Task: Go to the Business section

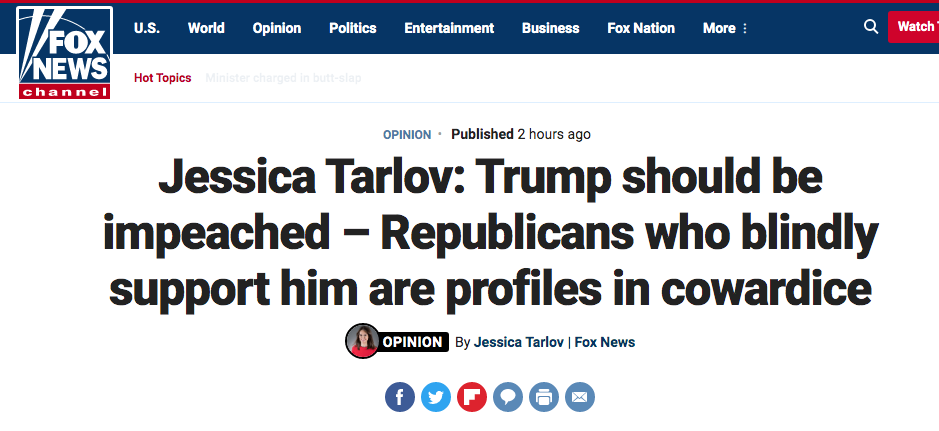Action: 550,28
